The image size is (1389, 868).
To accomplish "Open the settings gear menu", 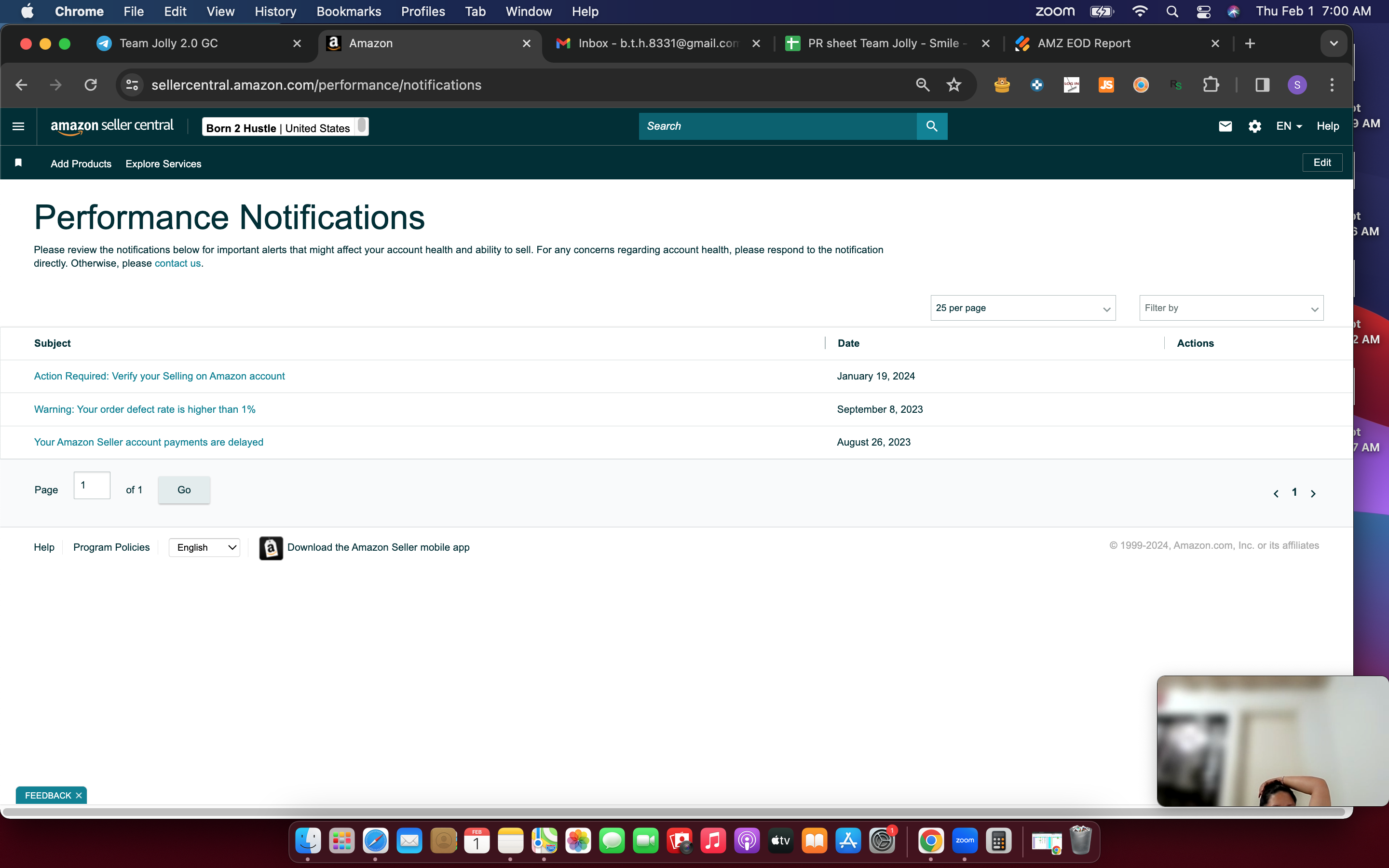I will coord(1255,126).
